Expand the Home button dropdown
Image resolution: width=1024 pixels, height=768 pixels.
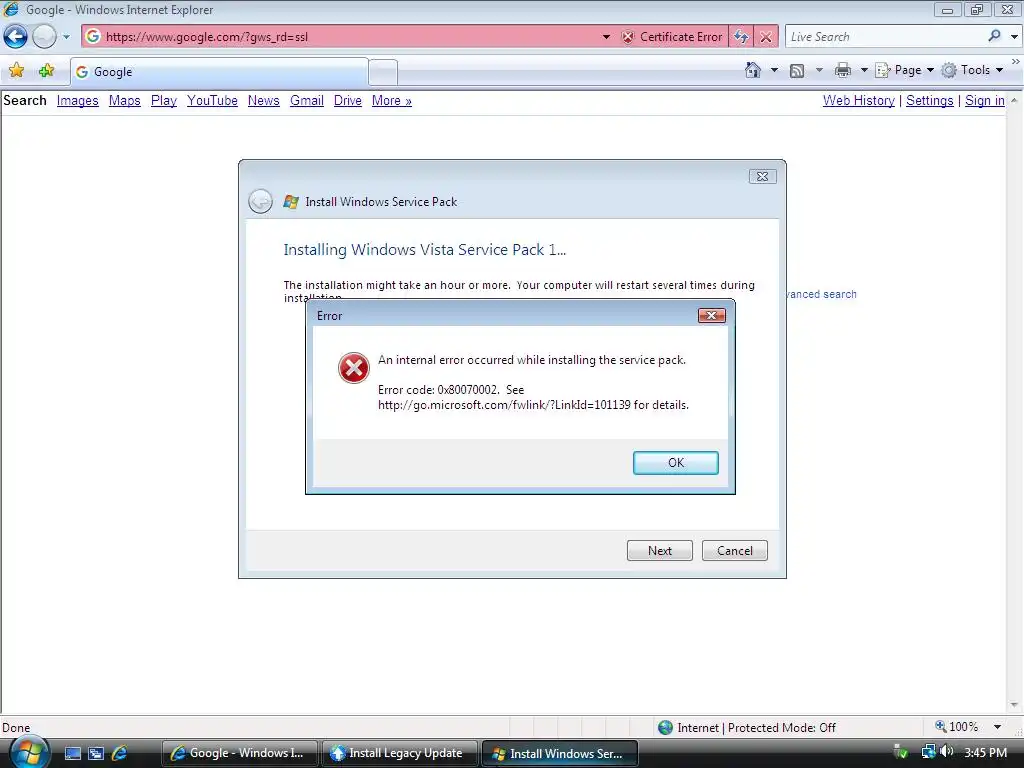[774, 70]
